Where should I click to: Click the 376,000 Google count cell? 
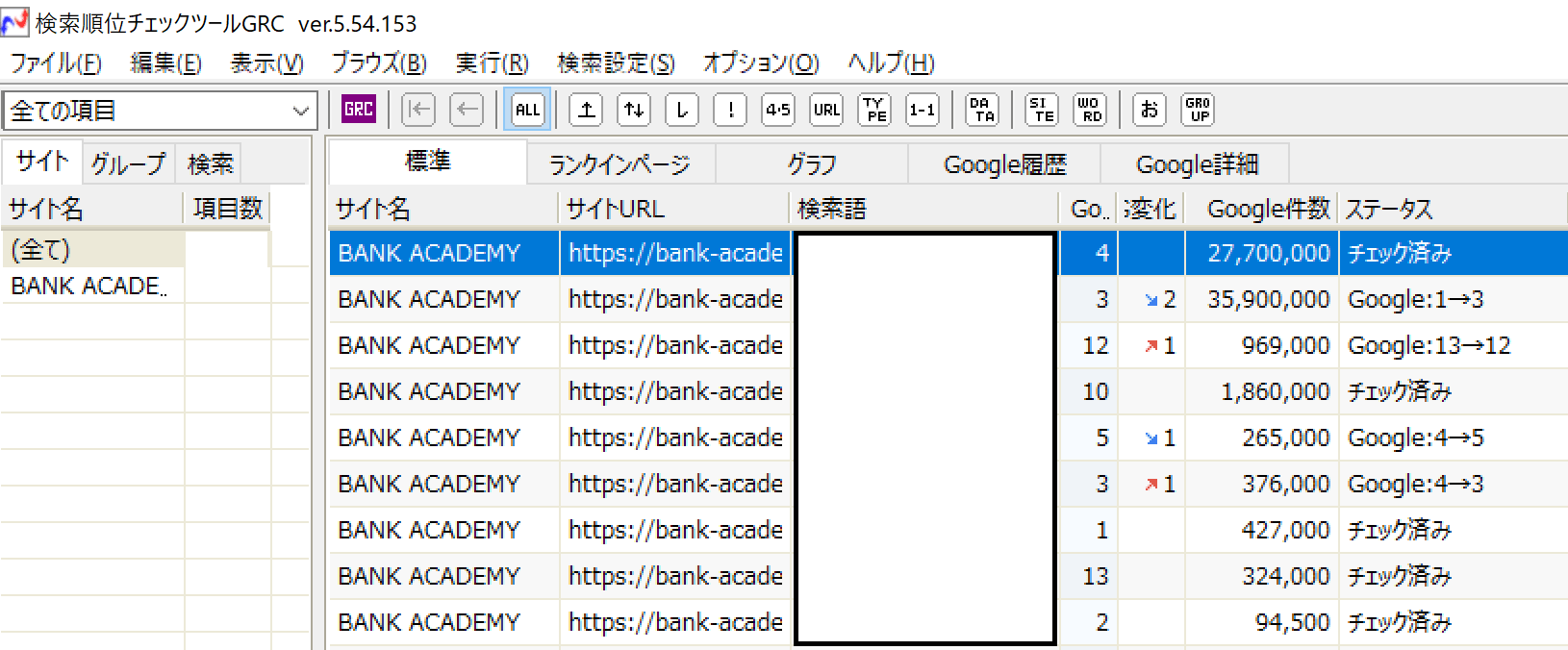(1262, 484)
